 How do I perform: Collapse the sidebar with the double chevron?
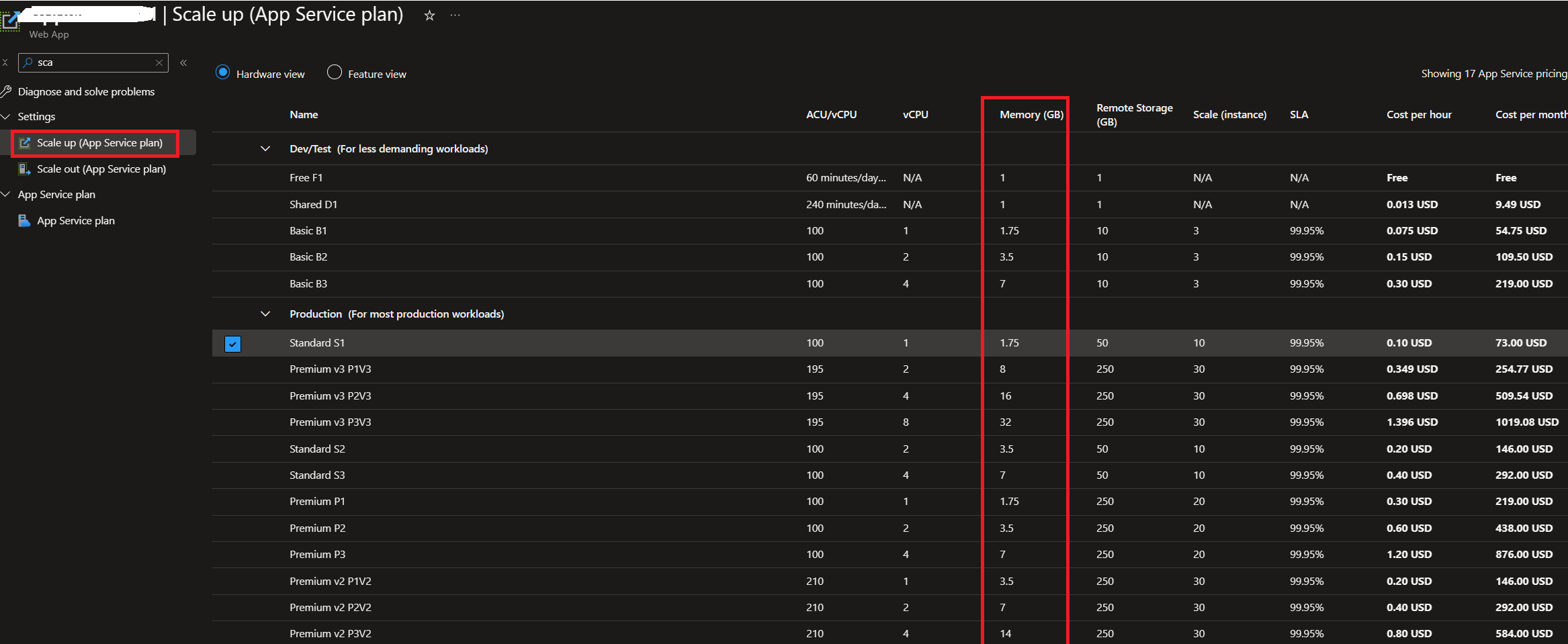tap(183, 62)
